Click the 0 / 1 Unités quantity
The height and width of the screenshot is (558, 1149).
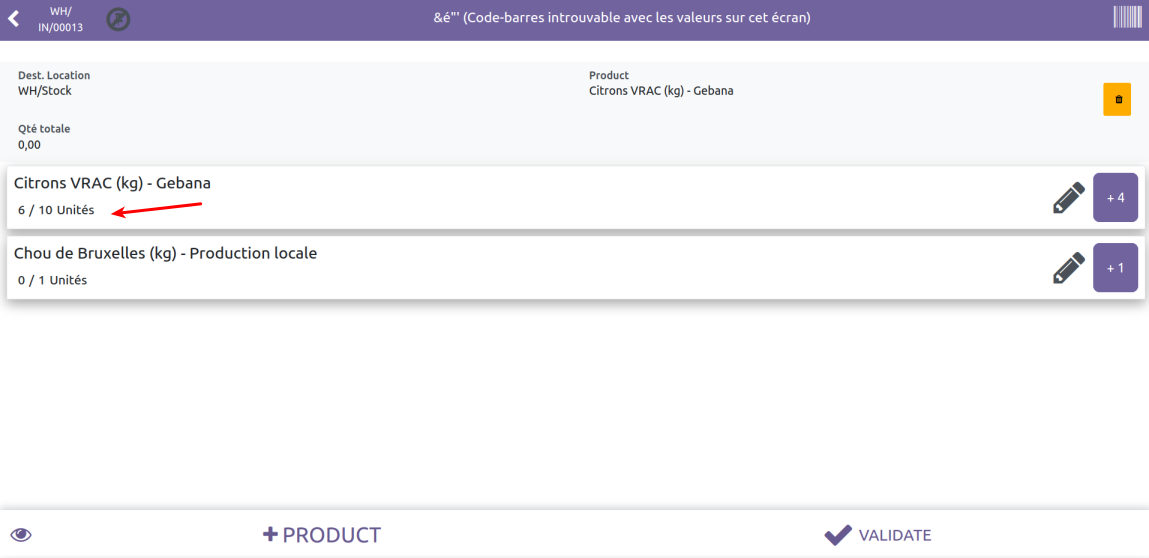(x=52, y=280)
